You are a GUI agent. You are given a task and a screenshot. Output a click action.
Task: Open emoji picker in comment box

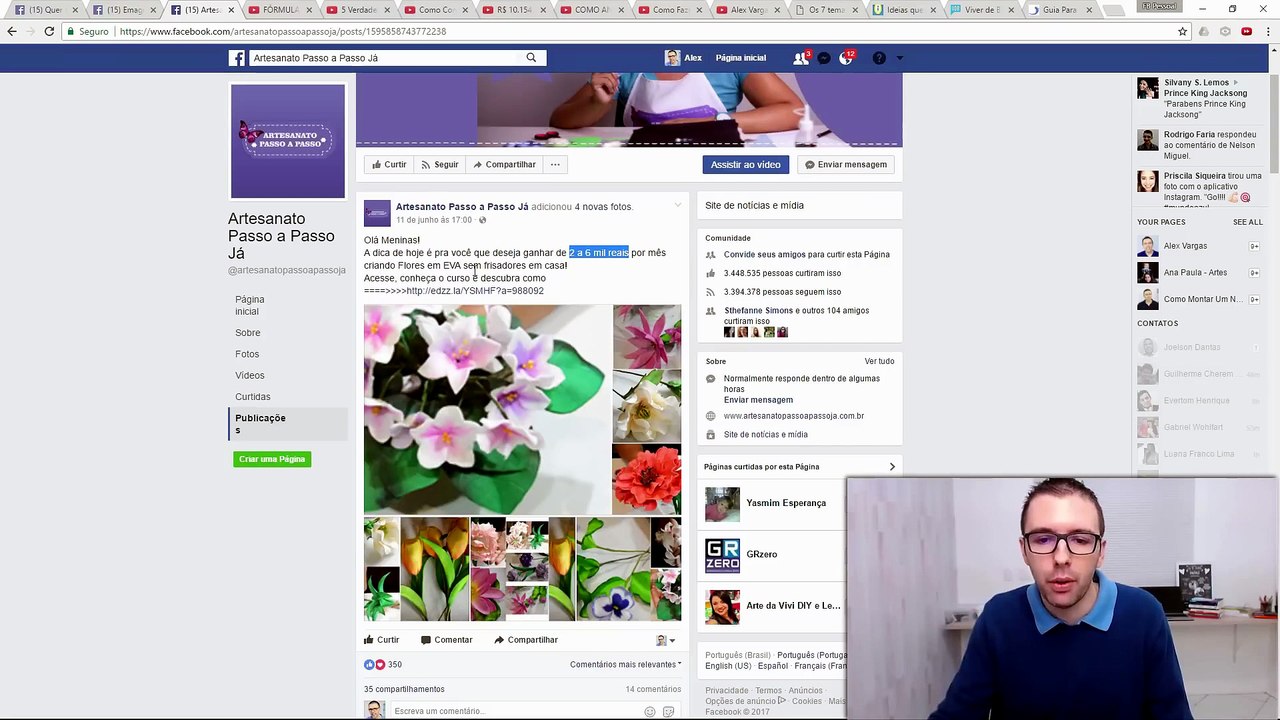click(x=650, y=711)
